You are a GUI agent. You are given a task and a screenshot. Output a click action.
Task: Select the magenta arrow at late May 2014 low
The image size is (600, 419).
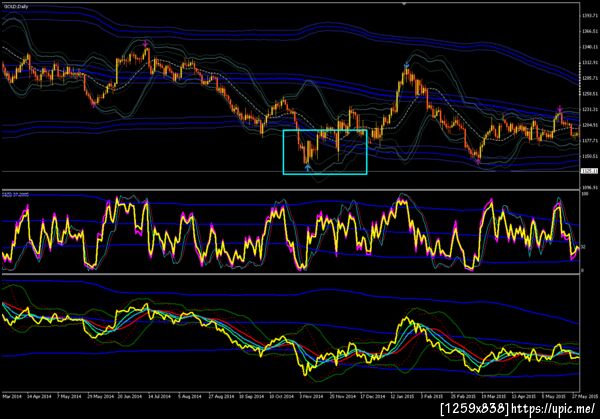pos(94,104)
